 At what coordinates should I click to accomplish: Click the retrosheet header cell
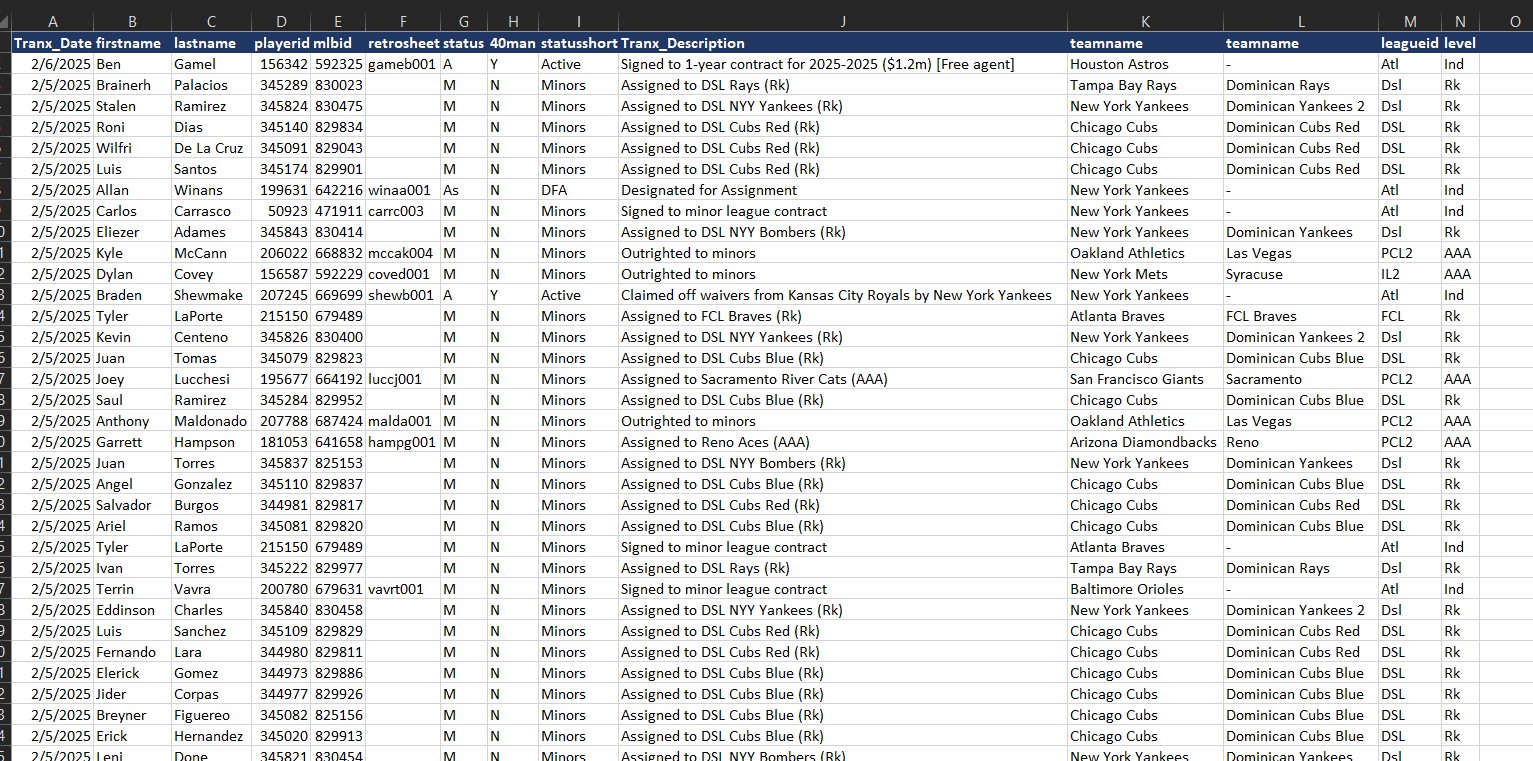(402, 43)
